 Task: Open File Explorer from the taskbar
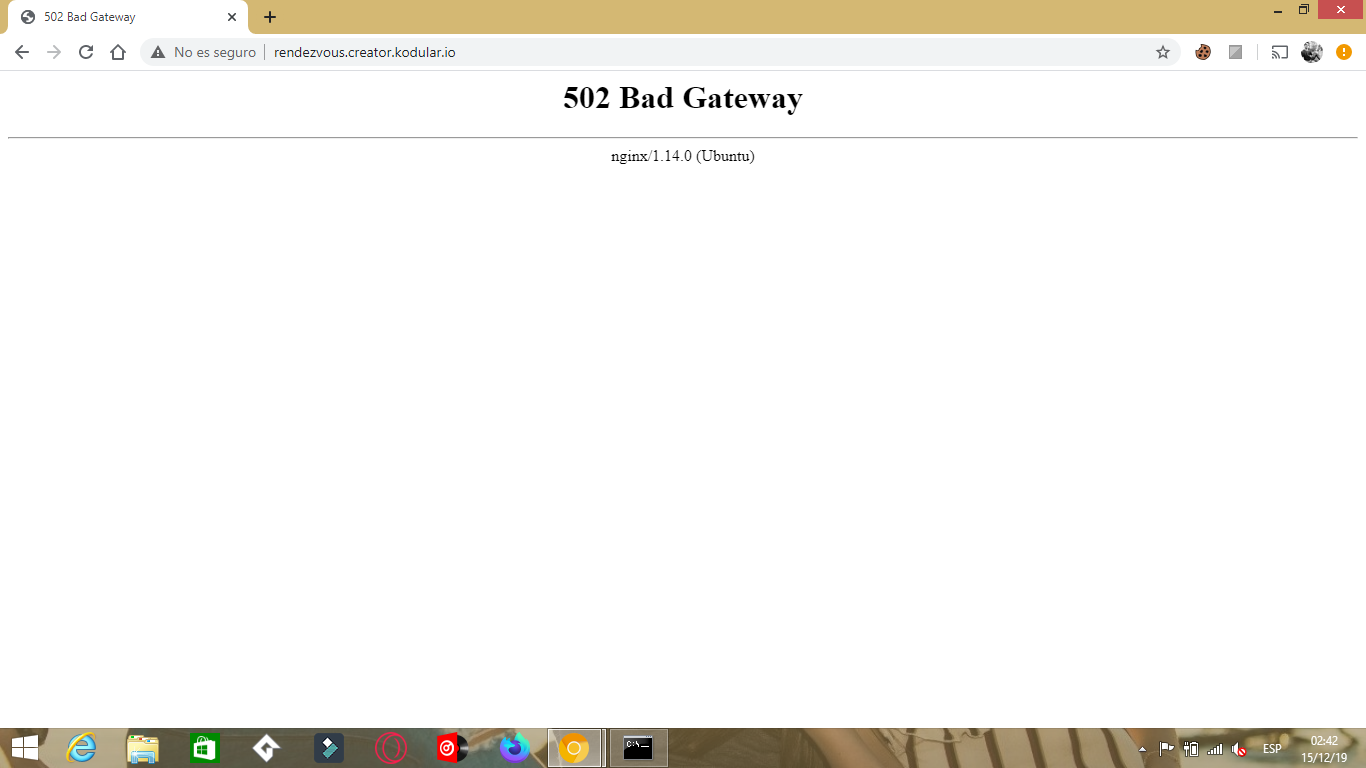[143, 748]
